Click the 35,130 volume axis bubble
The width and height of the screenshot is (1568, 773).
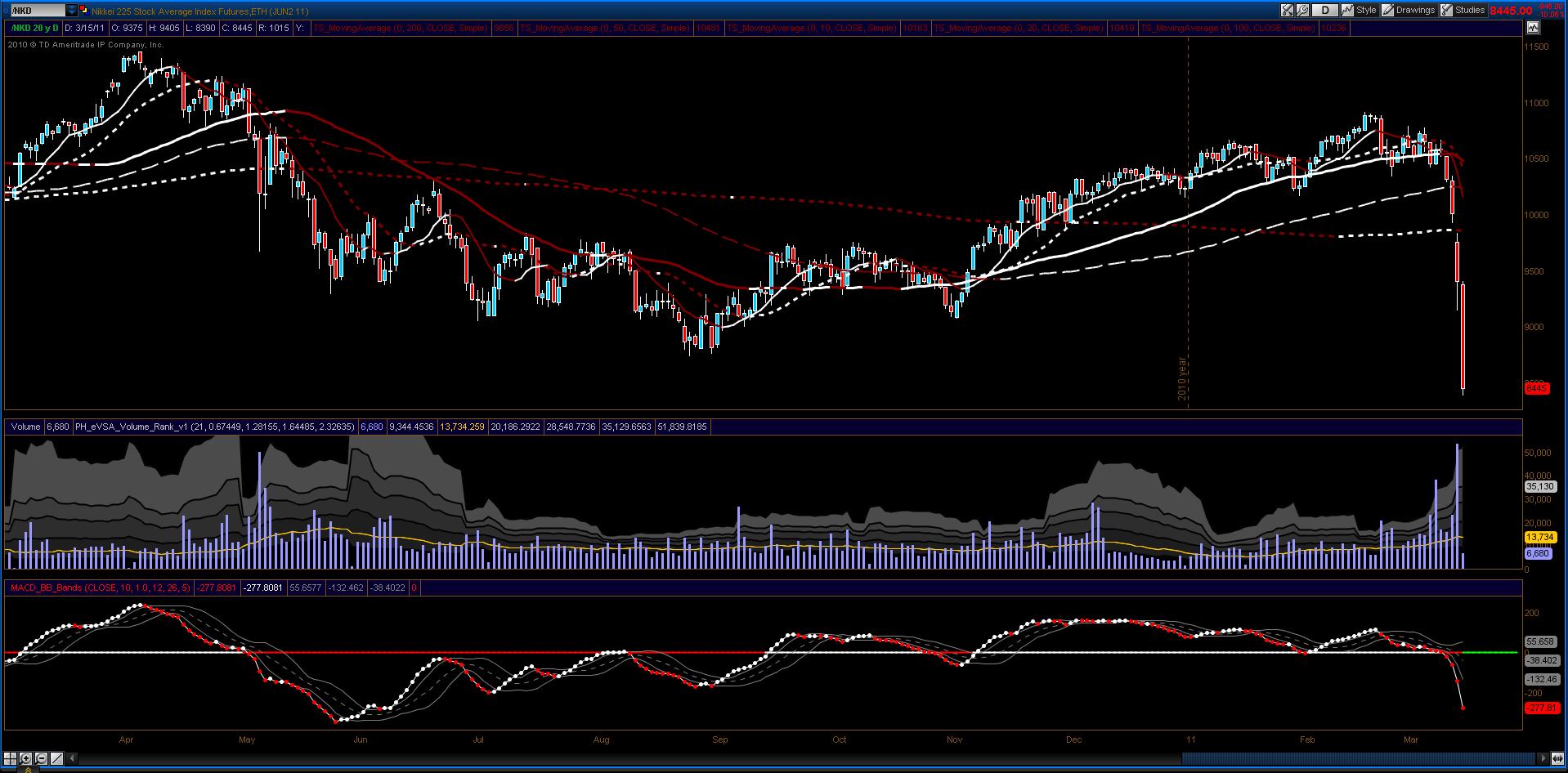(x=1539, y=486)
